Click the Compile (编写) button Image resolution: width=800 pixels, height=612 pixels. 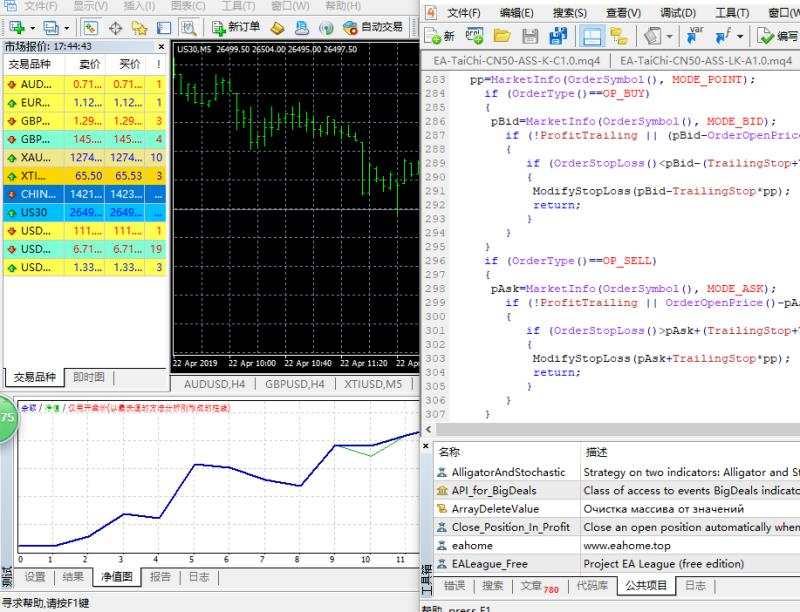[778, 36]
